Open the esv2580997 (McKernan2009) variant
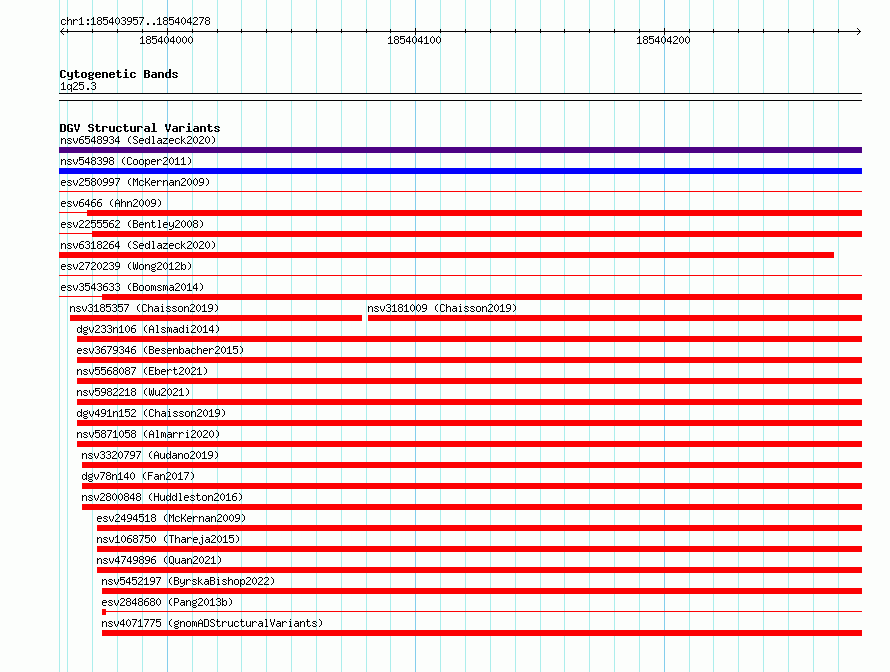Image resolution: width=890 pixels, height=672 pixels. coord(135,182)
